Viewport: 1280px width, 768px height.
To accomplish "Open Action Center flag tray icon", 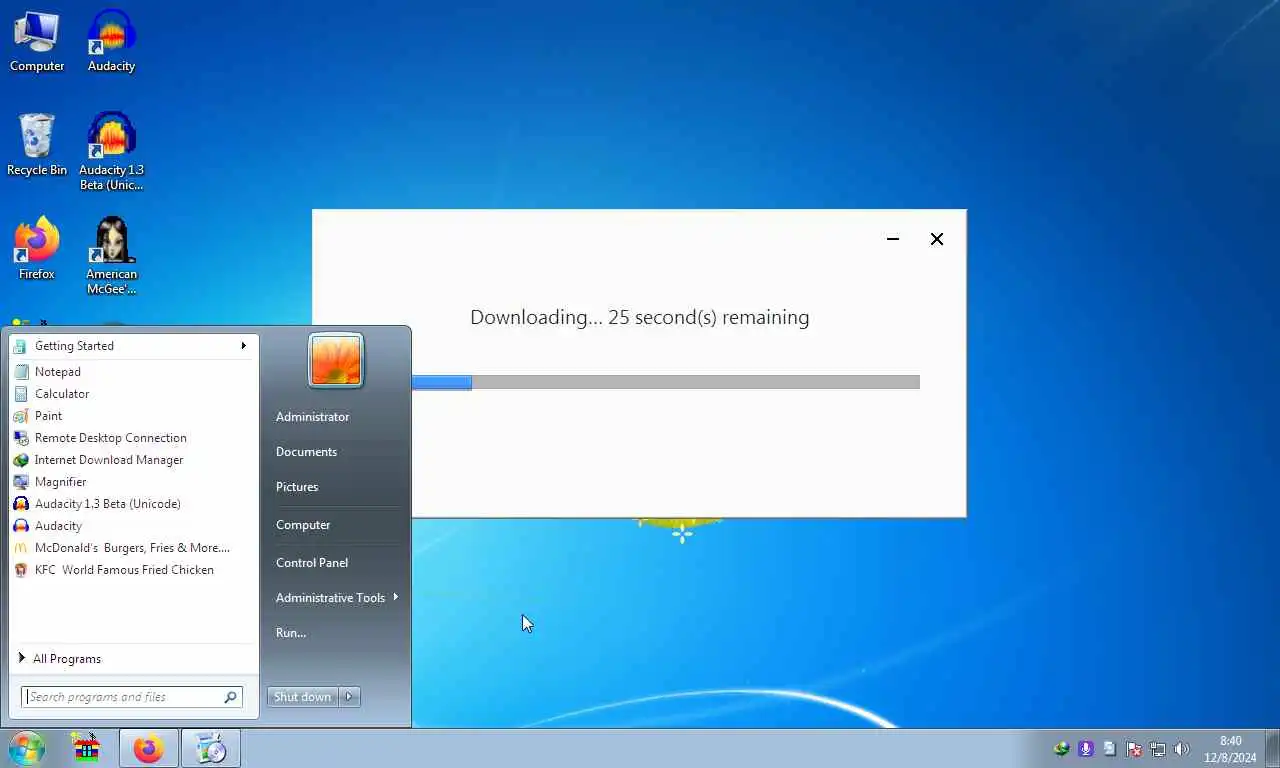I will pyautogui.click(x=1134, y=749).
